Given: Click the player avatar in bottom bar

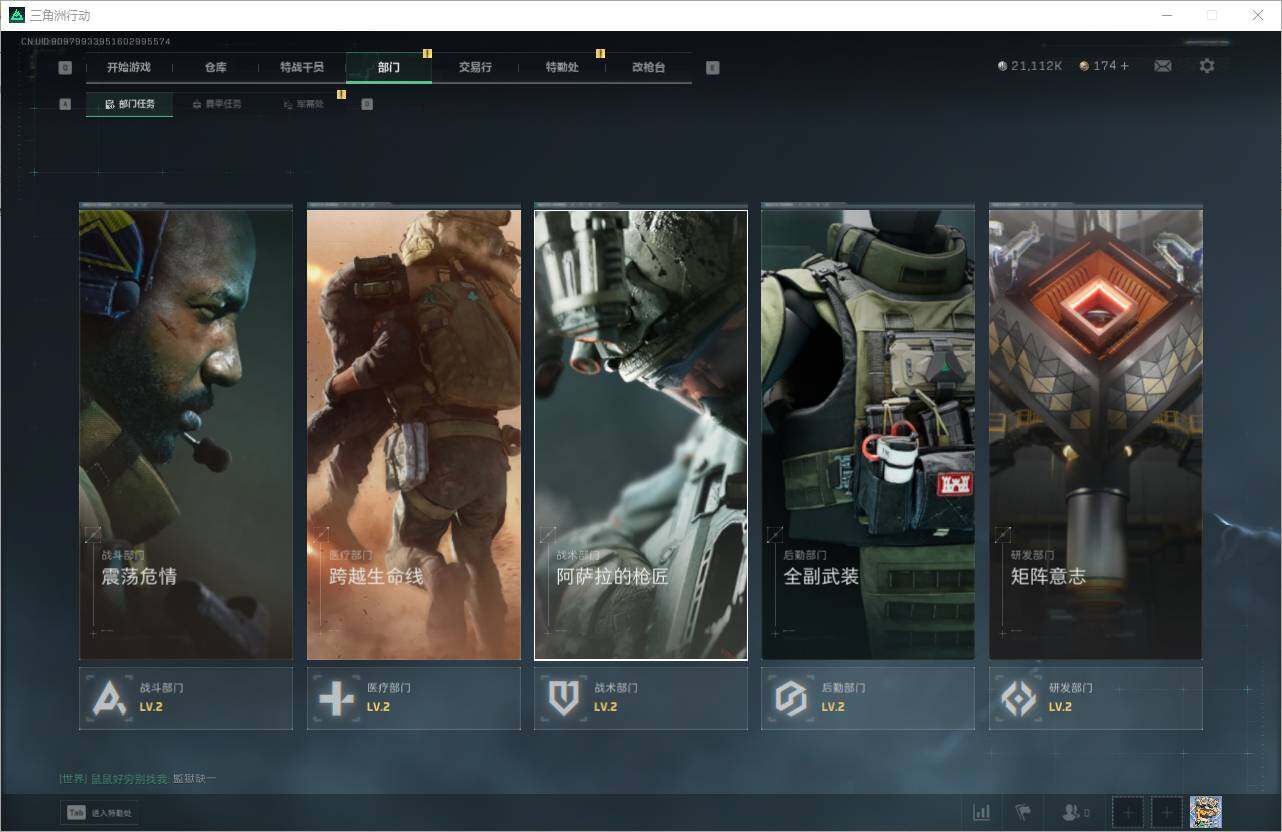Looking at the screenshot, I should pyautogui.click(x=1205, y=812).
